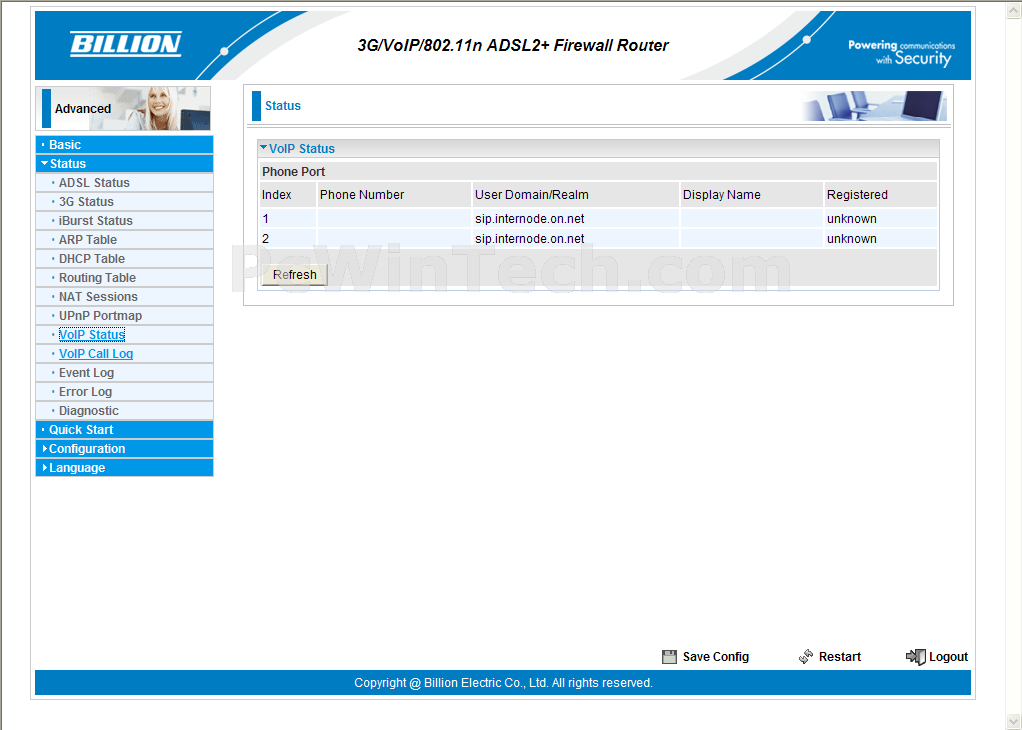1022x730 pixels.
Task: Click the unknown status in row 2
Action: tap(851, 239)
